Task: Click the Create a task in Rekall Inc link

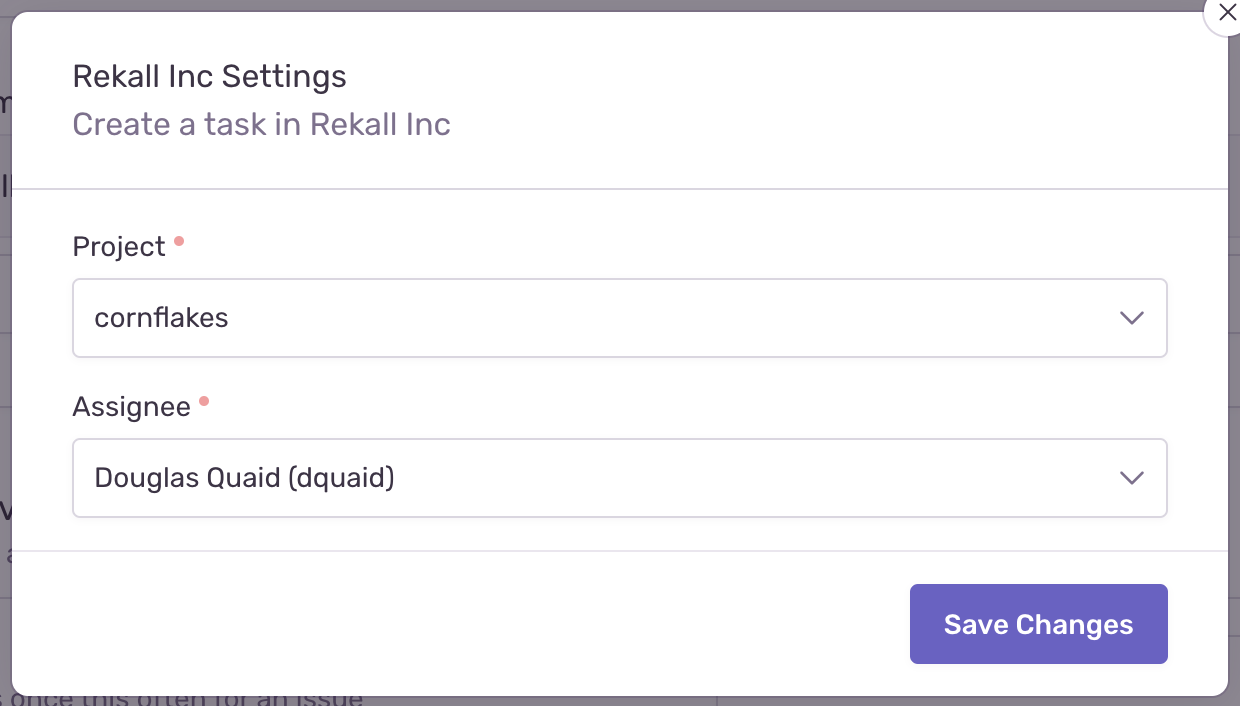Action: (261, 124)
